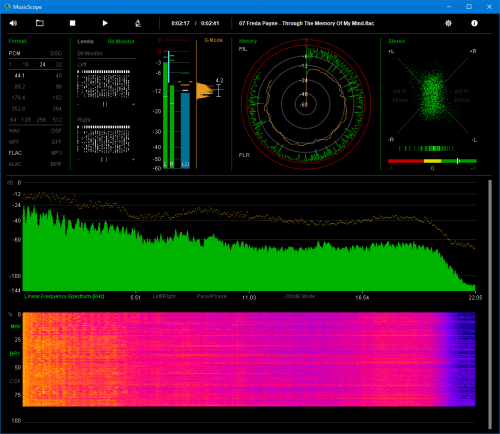Toggle the S-Mode loudness option
The height and width of the screenshot is (434, 500).
[213, 40]
